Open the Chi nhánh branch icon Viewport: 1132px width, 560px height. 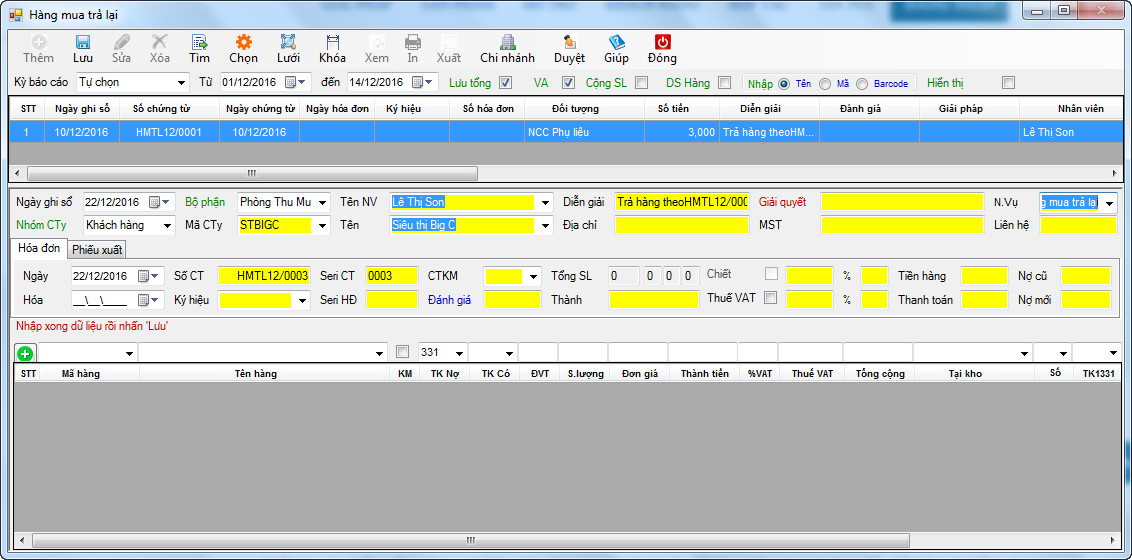pos(508,42)
